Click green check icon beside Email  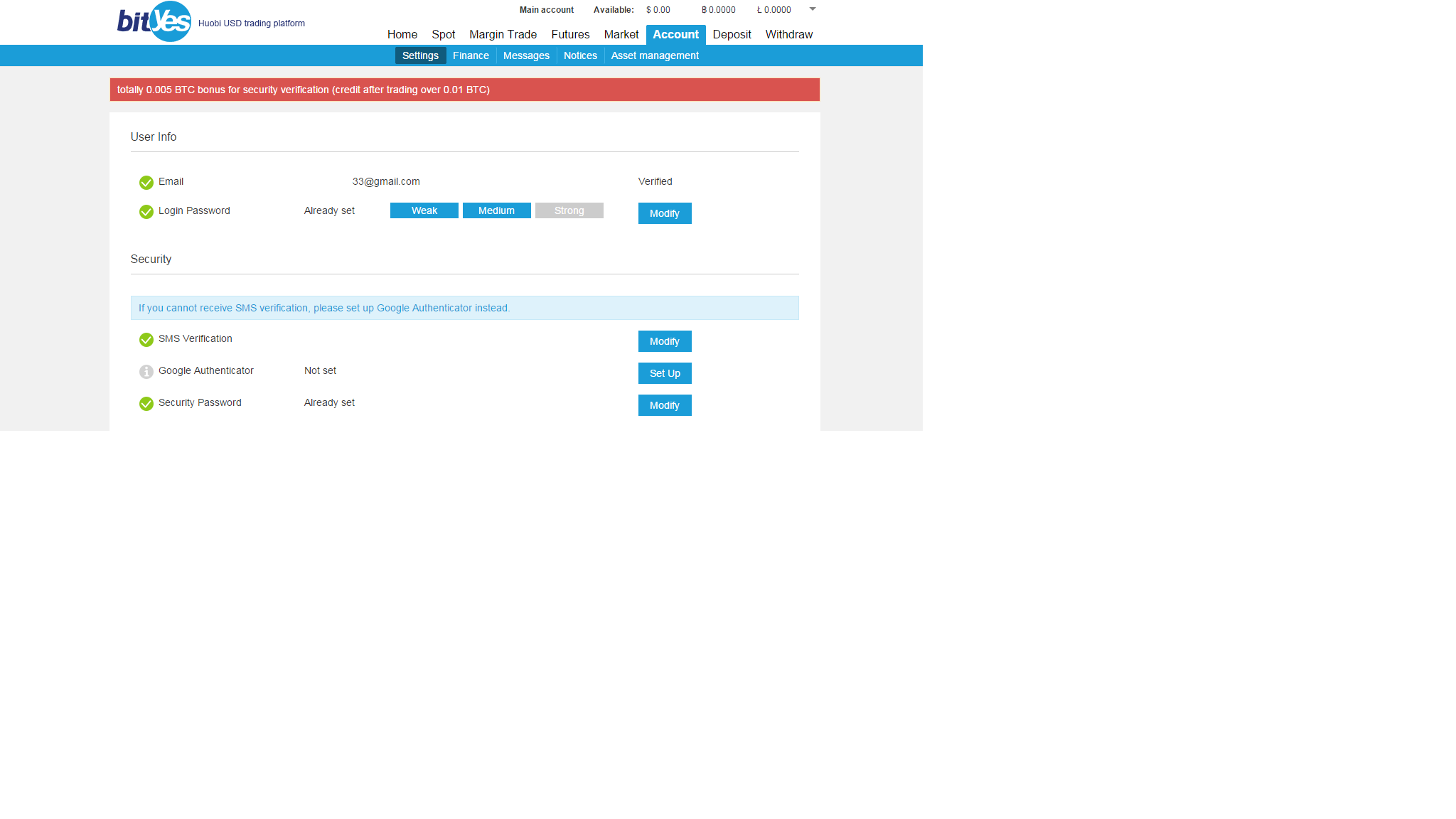tap(146, 183)
